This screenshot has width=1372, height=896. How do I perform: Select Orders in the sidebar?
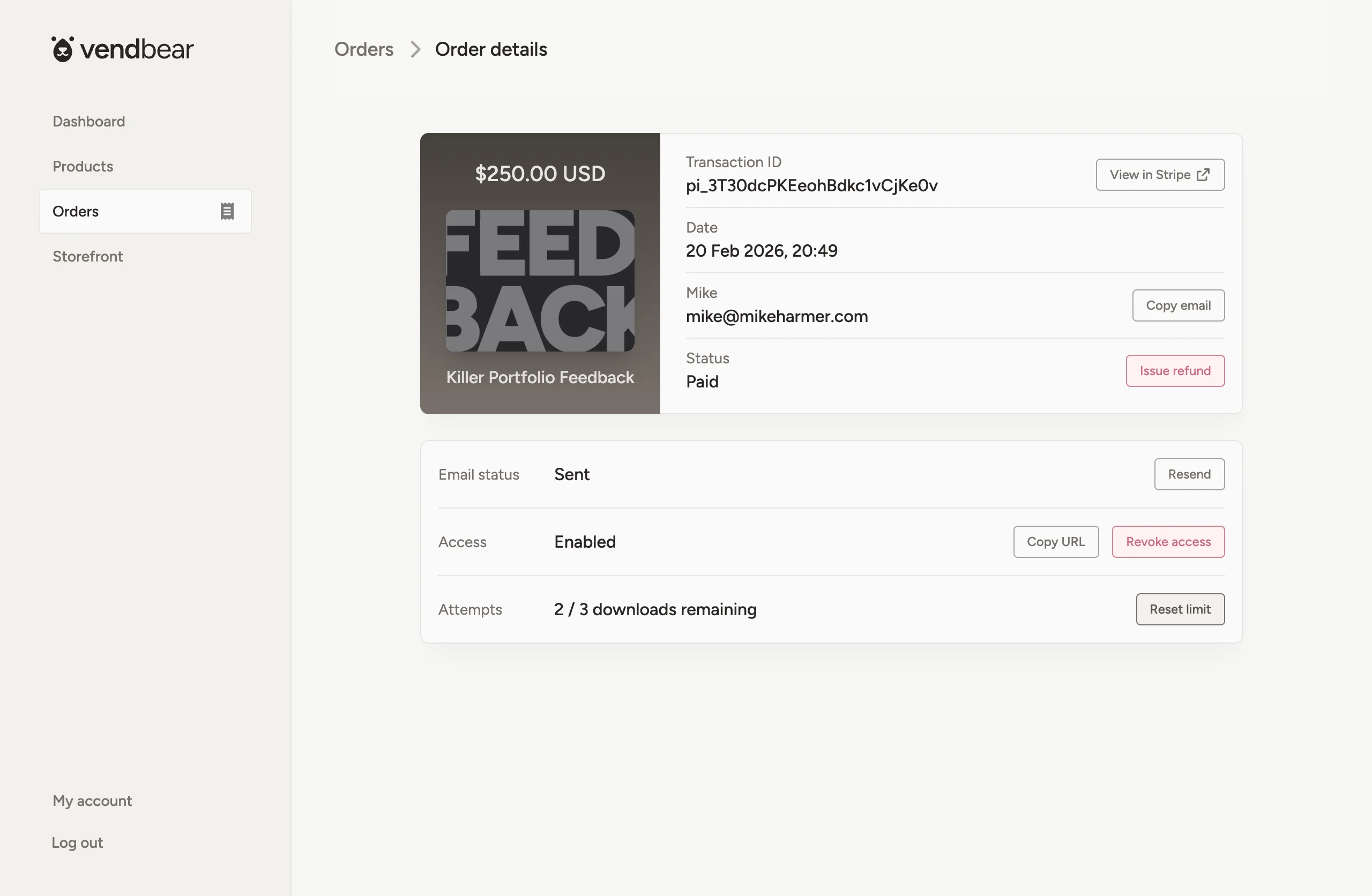76,211
